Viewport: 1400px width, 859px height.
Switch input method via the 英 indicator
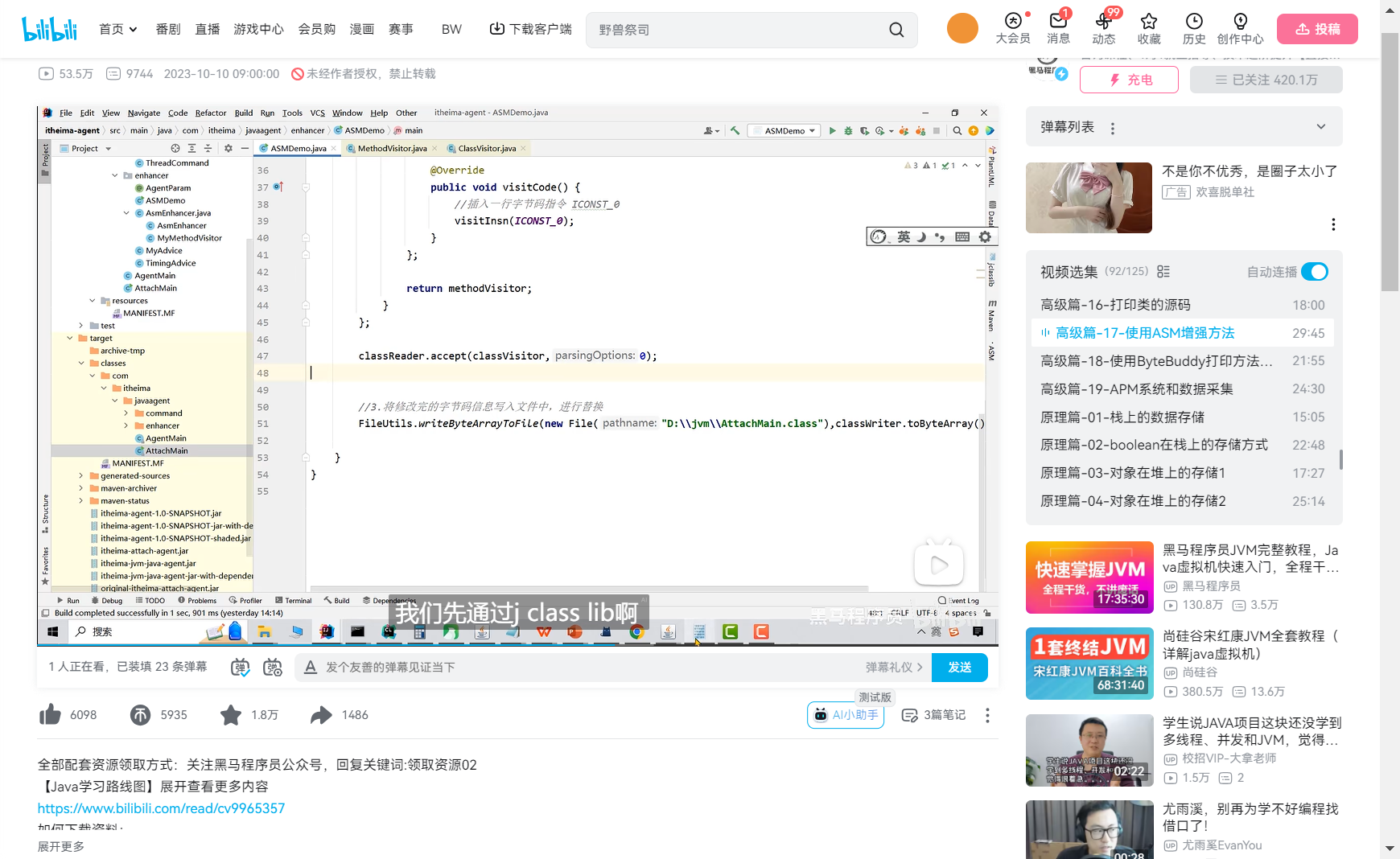[x=904, y=236]
